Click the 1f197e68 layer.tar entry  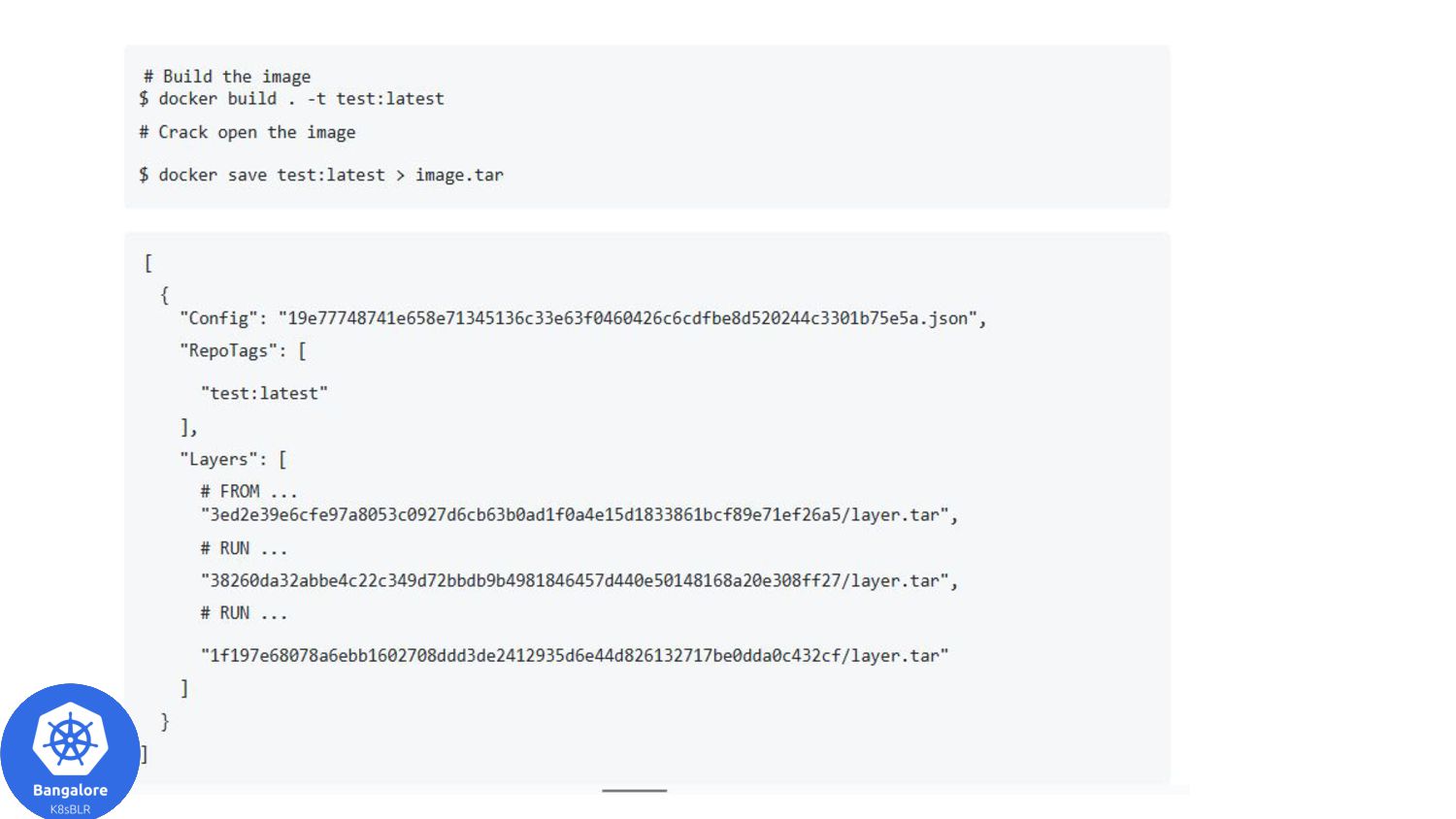click(x=575, y=656)
